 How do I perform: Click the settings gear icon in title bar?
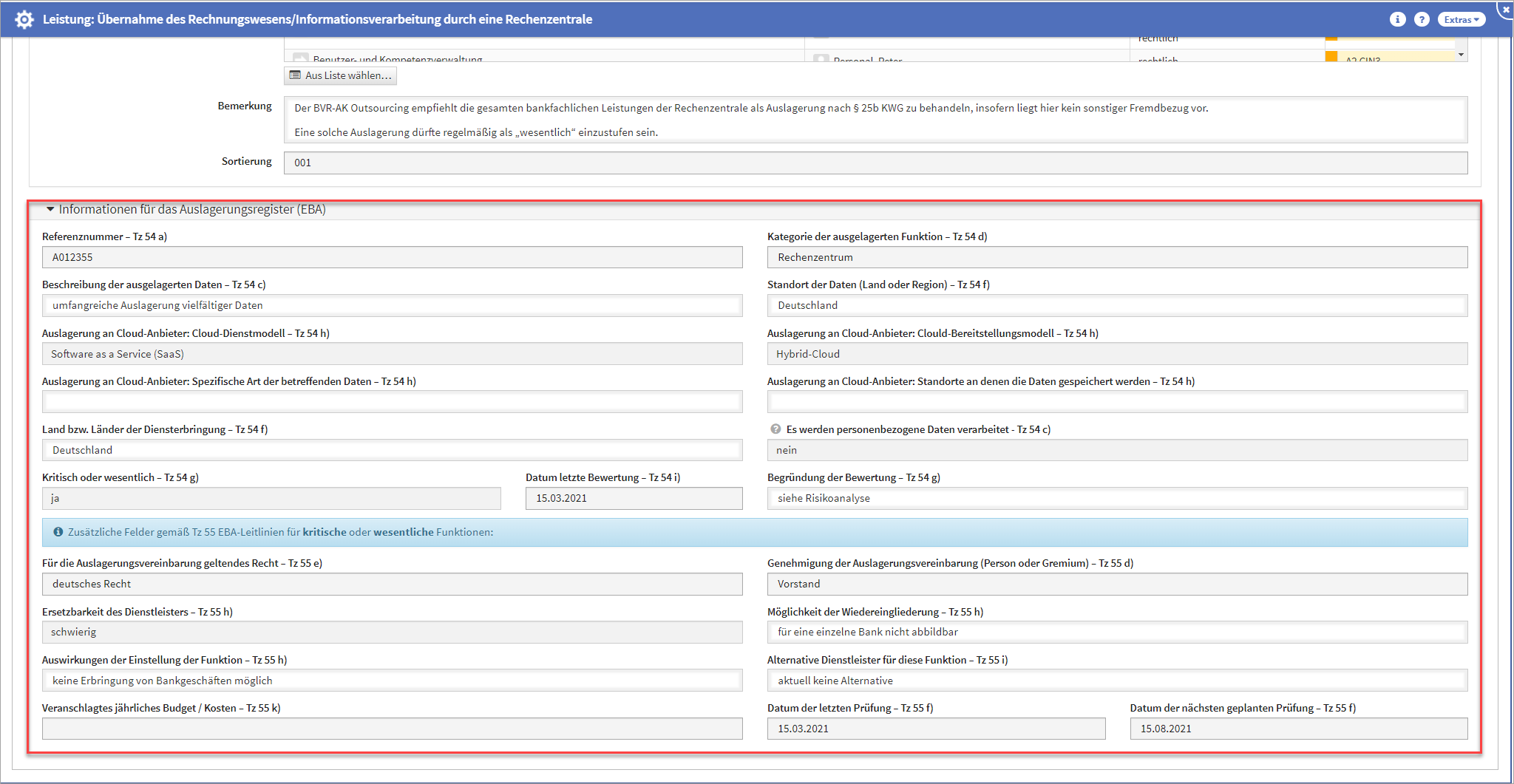click(24, 19)
